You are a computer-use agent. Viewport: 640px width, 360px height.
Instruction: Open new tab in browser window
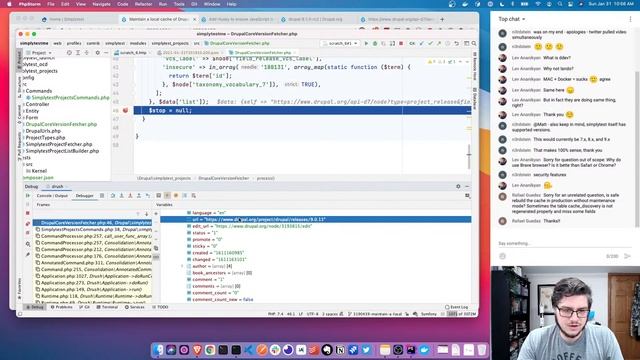pos(442,19)
